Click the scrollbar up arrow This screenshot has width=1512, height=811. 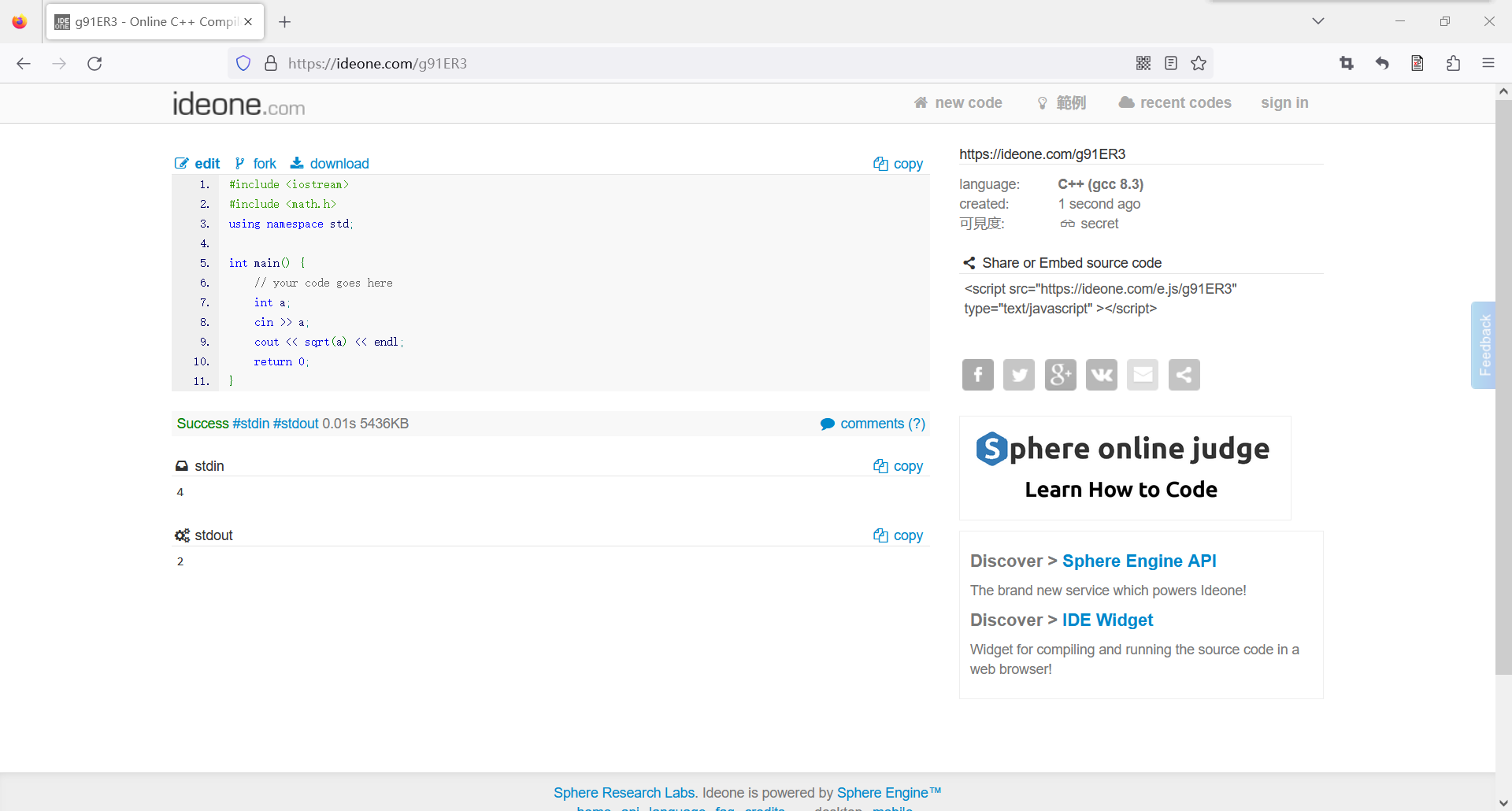[1503, 91]
